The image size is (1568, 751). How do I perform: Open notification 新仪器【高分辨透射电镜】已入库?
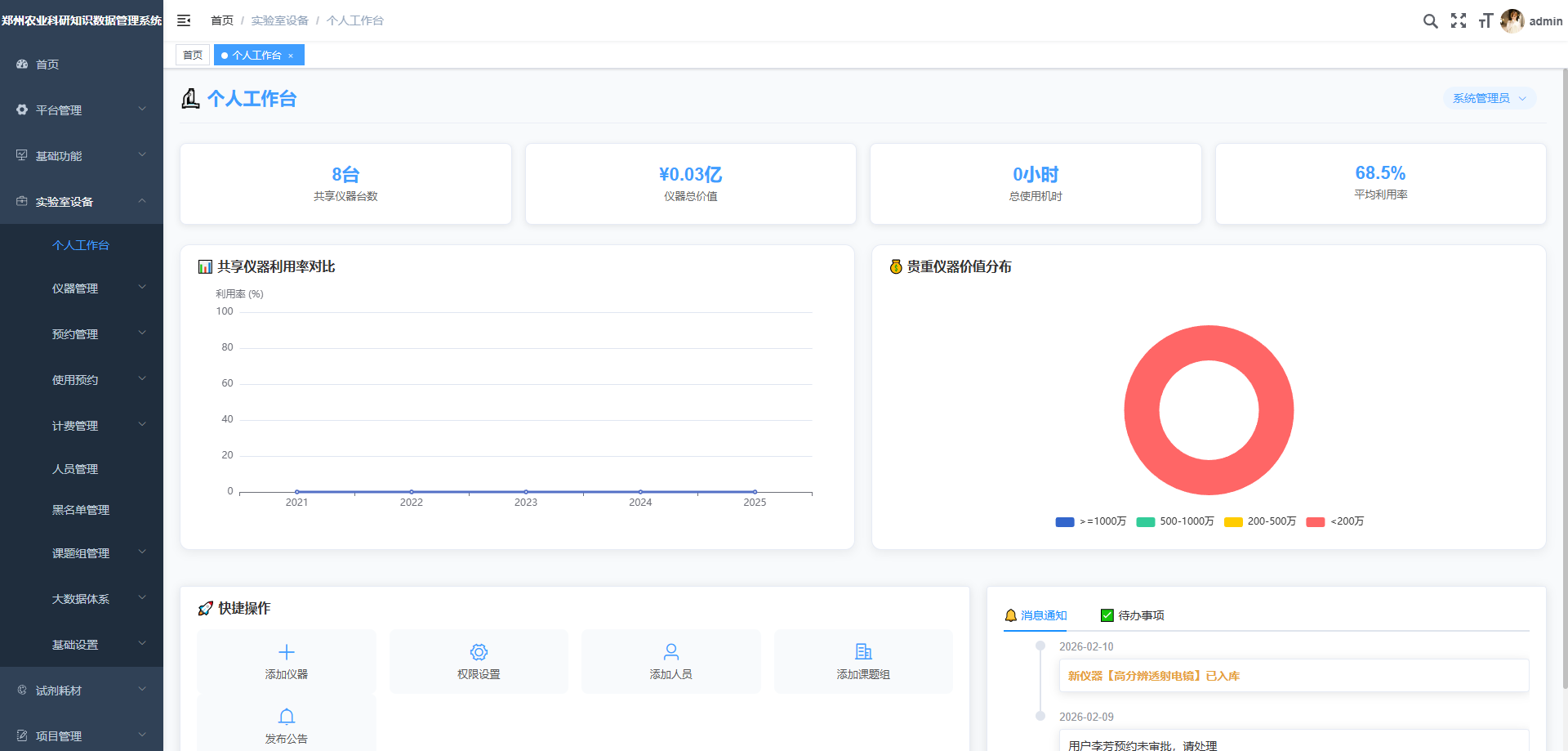pos(1152,676)
